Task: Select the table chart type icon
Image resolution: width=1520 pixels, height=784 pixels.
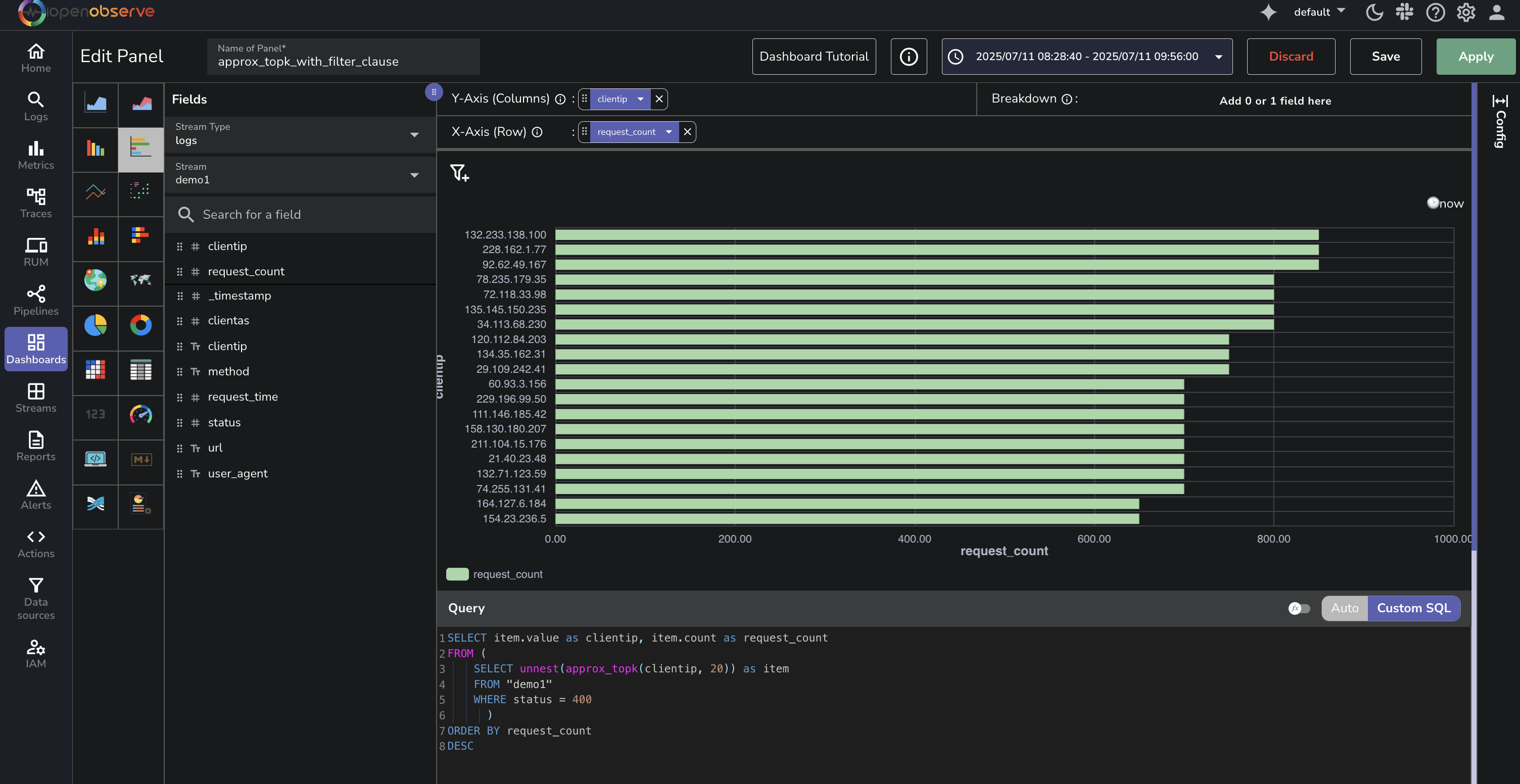Action: (140, 370)
